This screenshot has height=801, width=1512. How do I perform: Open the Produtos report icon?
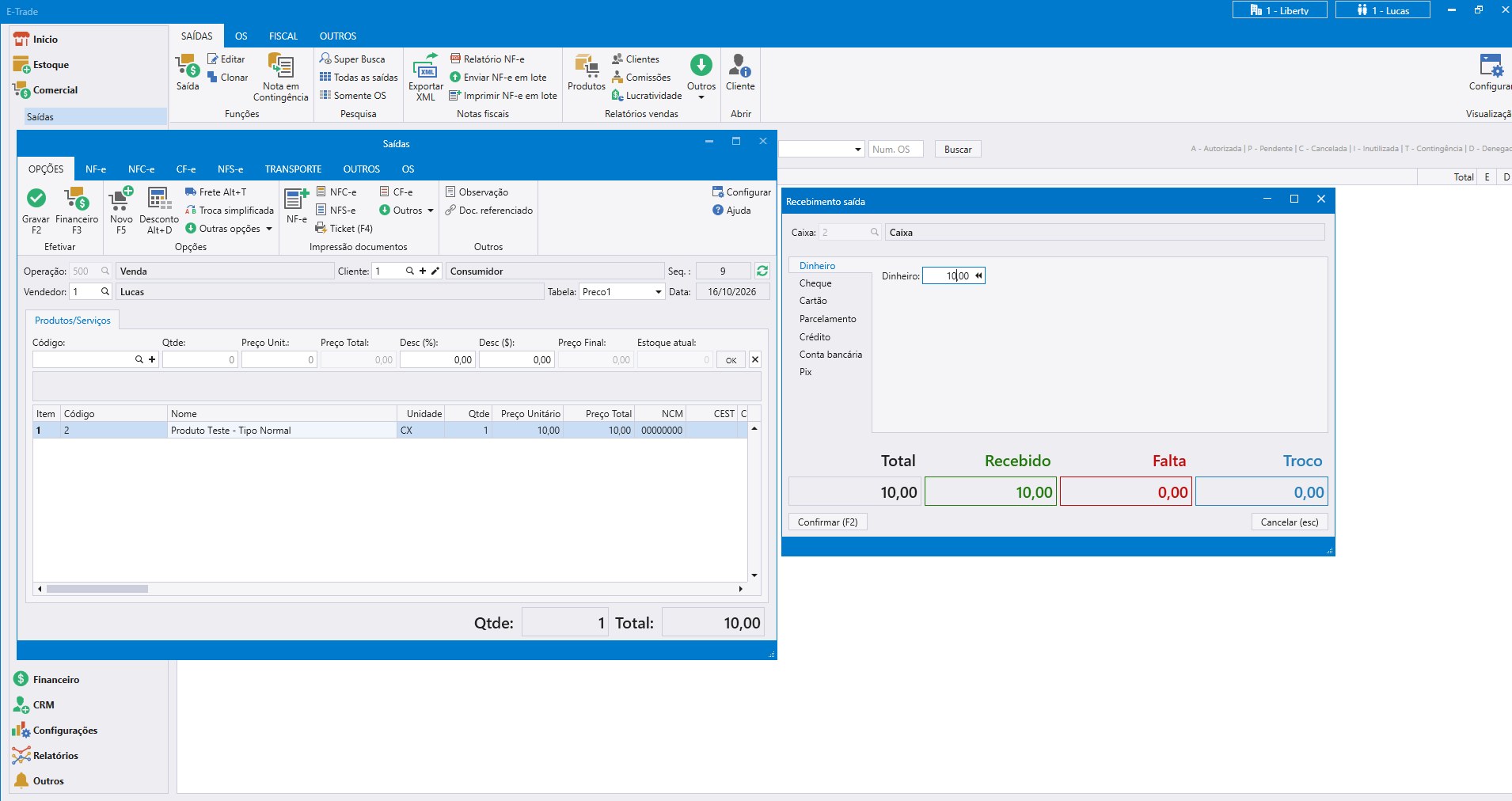click(587, 66)
